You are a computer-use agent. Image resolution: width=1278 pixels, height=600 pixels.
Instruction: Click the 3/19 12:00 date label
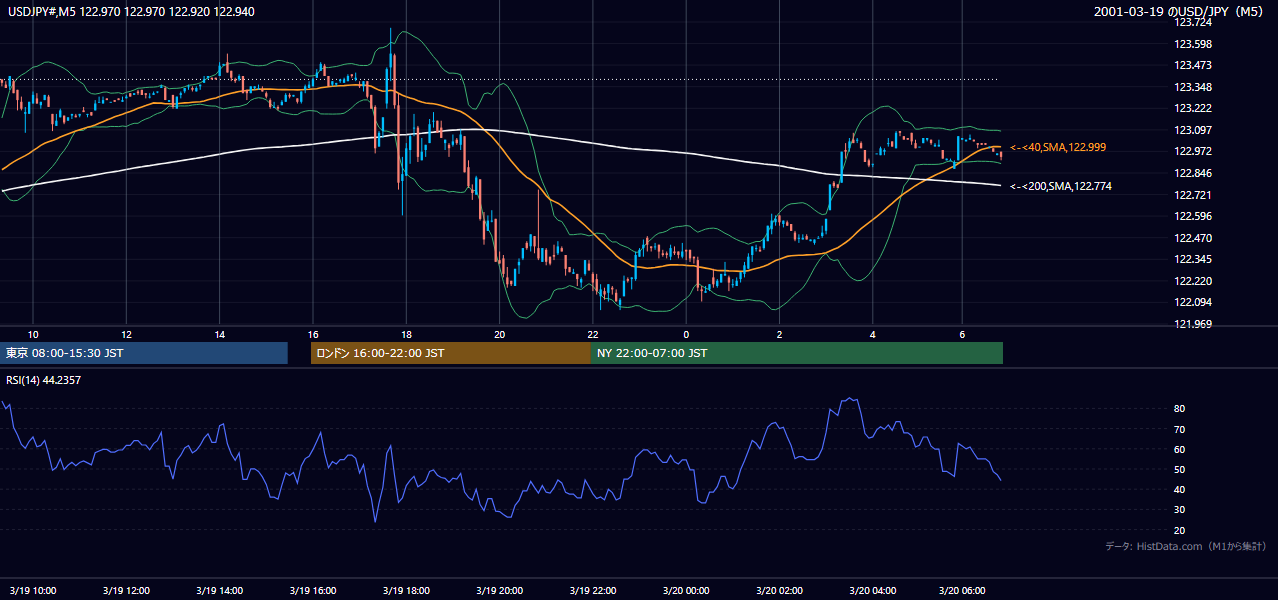(126, 591)
